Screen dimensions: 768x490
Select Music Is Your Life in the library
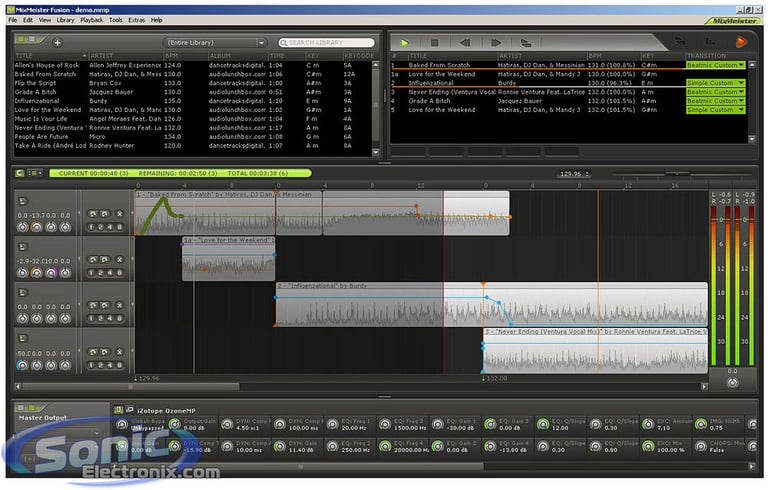(193, 119)
